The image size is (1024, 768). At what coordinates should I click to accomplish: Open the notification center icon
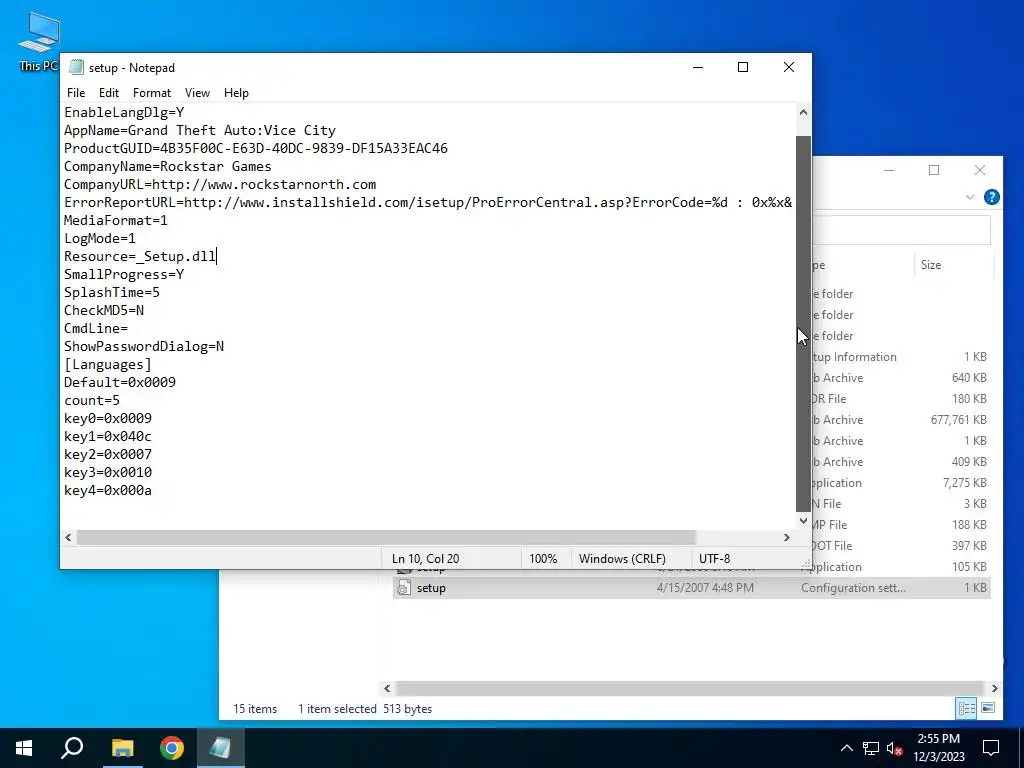(991, 748)
